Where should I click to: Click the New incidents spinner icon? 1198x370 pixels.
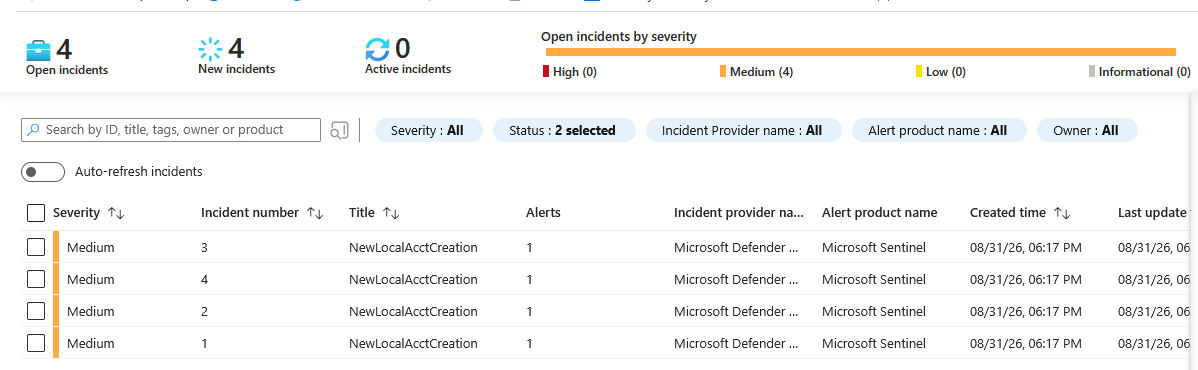click(210, 50)
